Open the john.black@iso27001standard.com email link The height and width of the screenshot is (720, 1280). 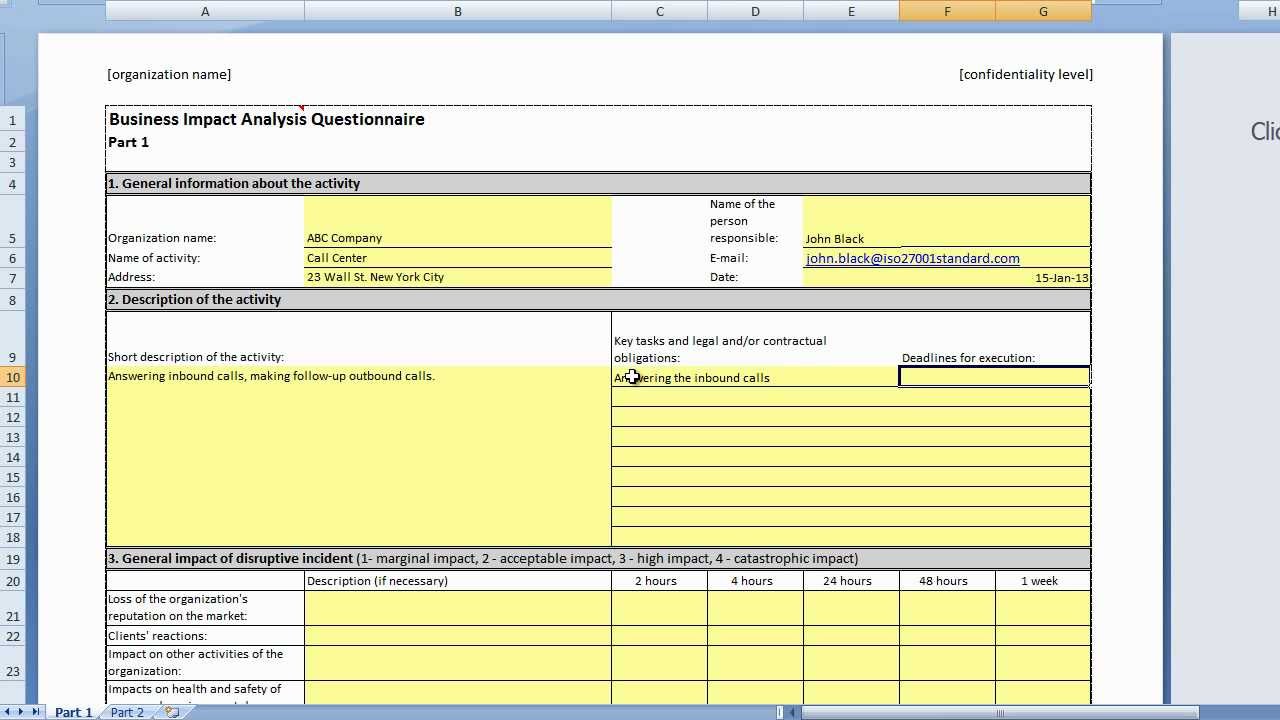coord(912,258)
